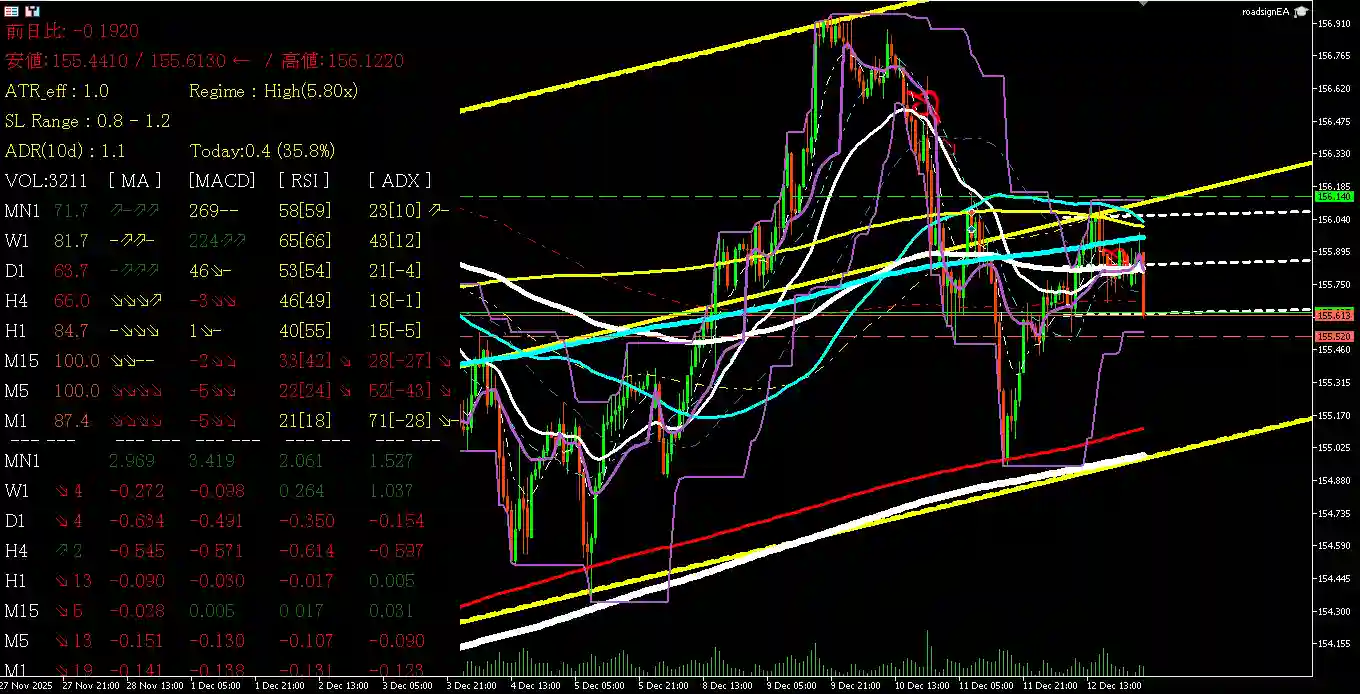
Task: Click the 155.520 price label on axis
Action: 1334,337
